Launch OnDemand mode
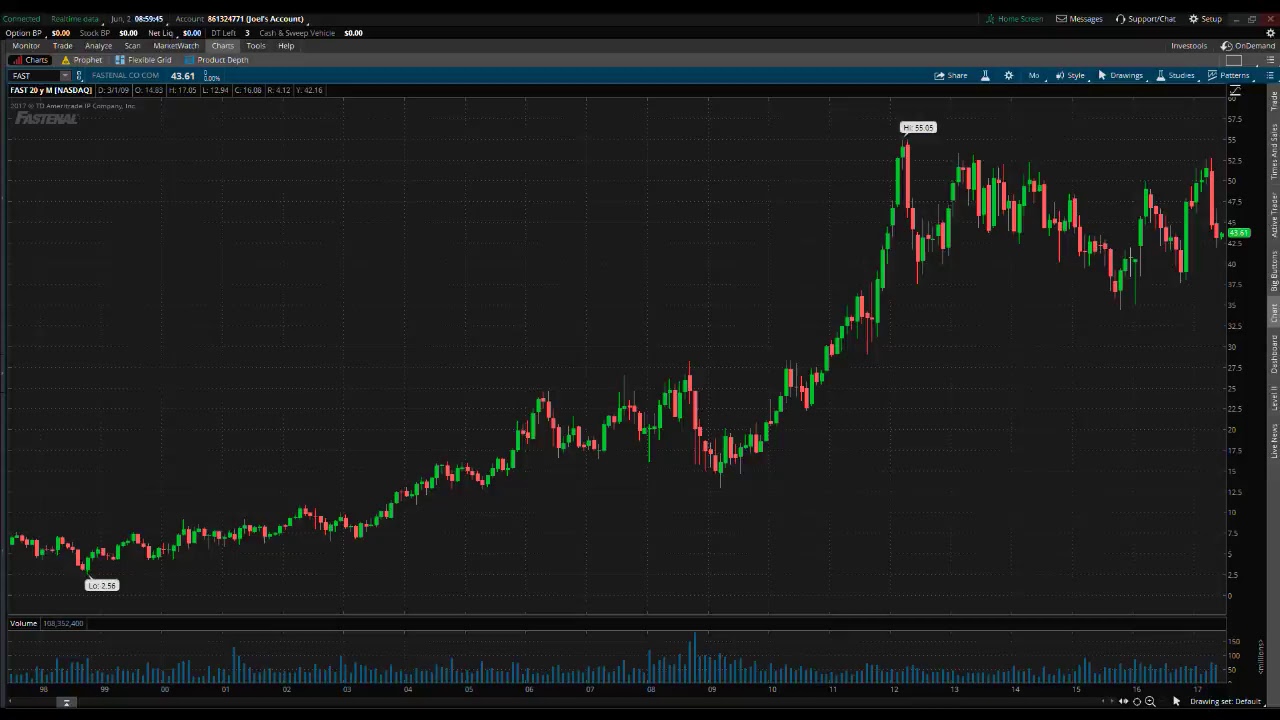1280x720 pixels. tap(1248, 46)
